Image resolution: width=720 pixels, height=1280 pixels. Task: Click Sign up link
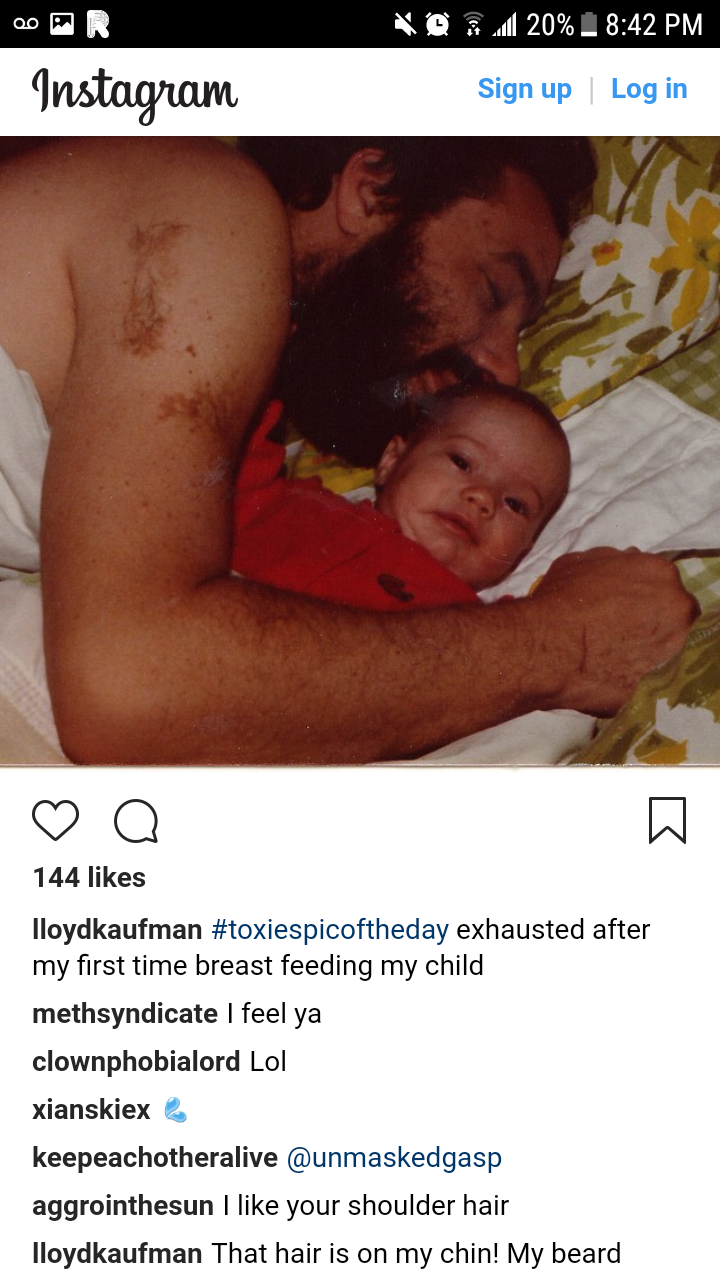(x=525, y=89)
